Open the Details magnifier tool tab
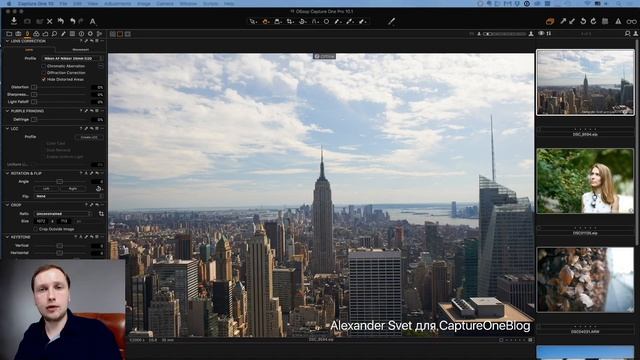The image size is (640, 360). click(54, 34)
